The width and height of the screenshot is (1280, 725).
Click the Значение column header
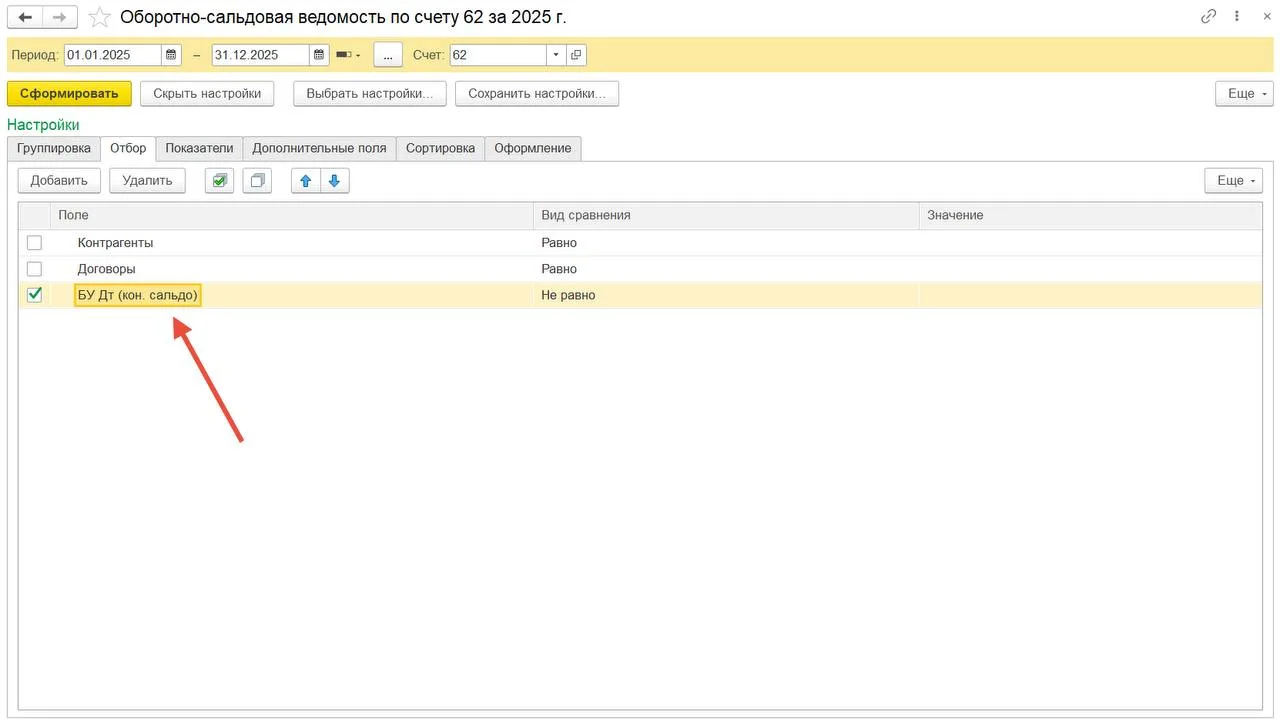[1090, 215]
